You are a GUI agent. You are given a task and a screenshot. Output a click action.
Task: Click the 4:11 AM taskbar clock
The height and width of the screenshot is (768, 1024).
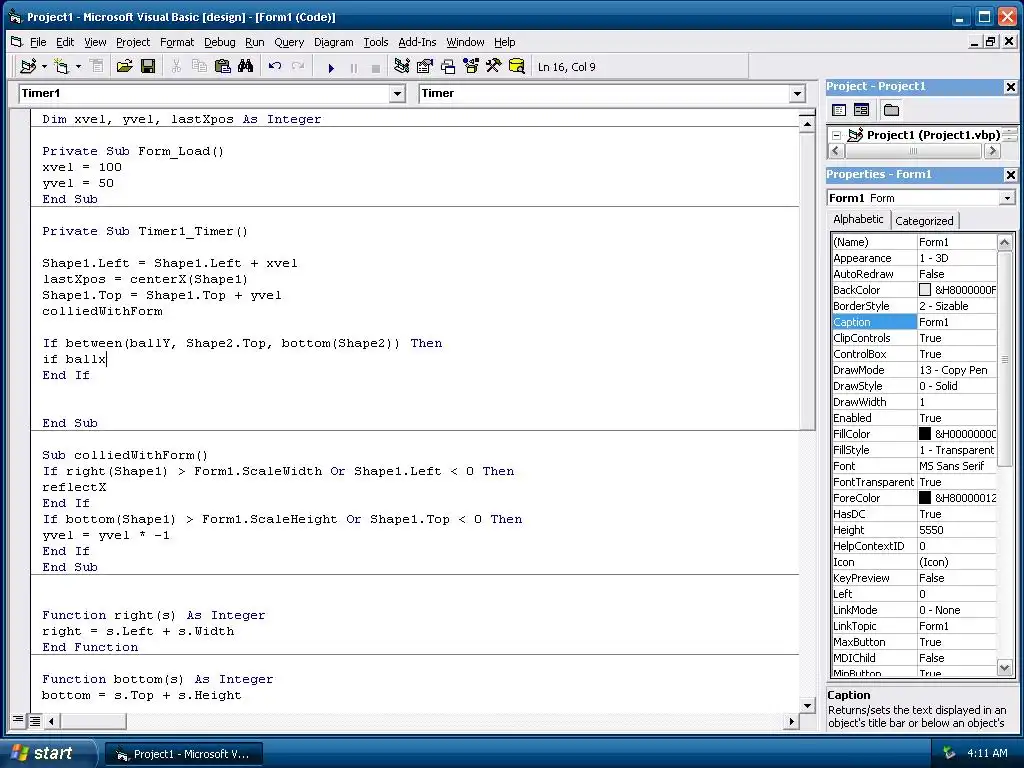coord(987,754)
